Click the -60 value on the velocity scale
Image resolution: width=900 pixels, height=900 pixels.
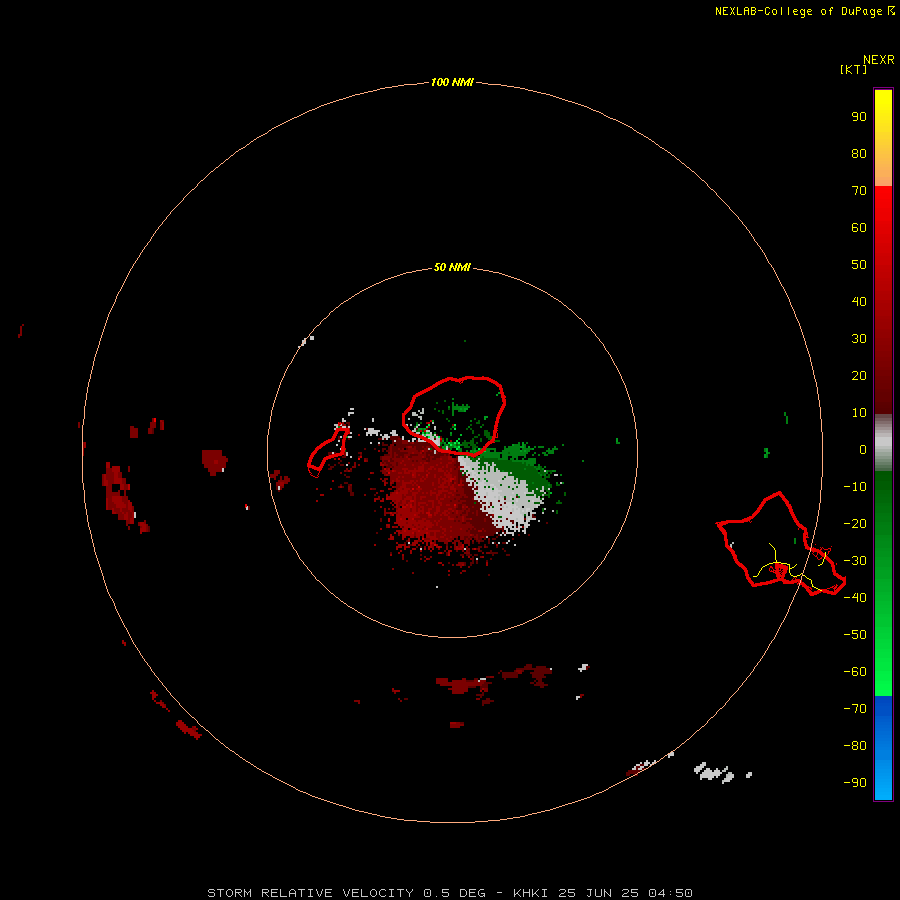tap(855, 672)
